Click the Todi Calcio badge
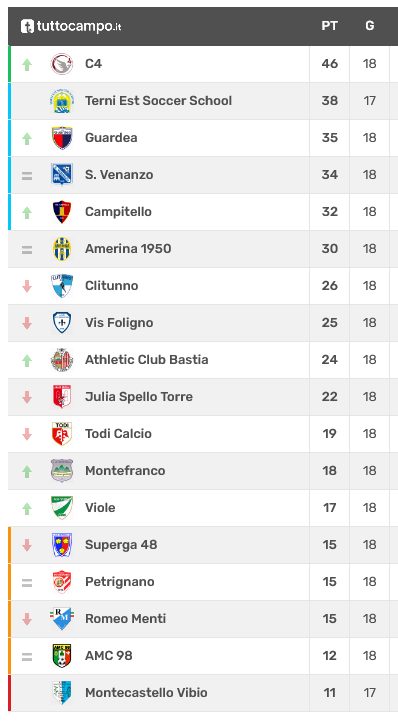The width and height of the screenshot is (398, 722). [x=62, y=434]
